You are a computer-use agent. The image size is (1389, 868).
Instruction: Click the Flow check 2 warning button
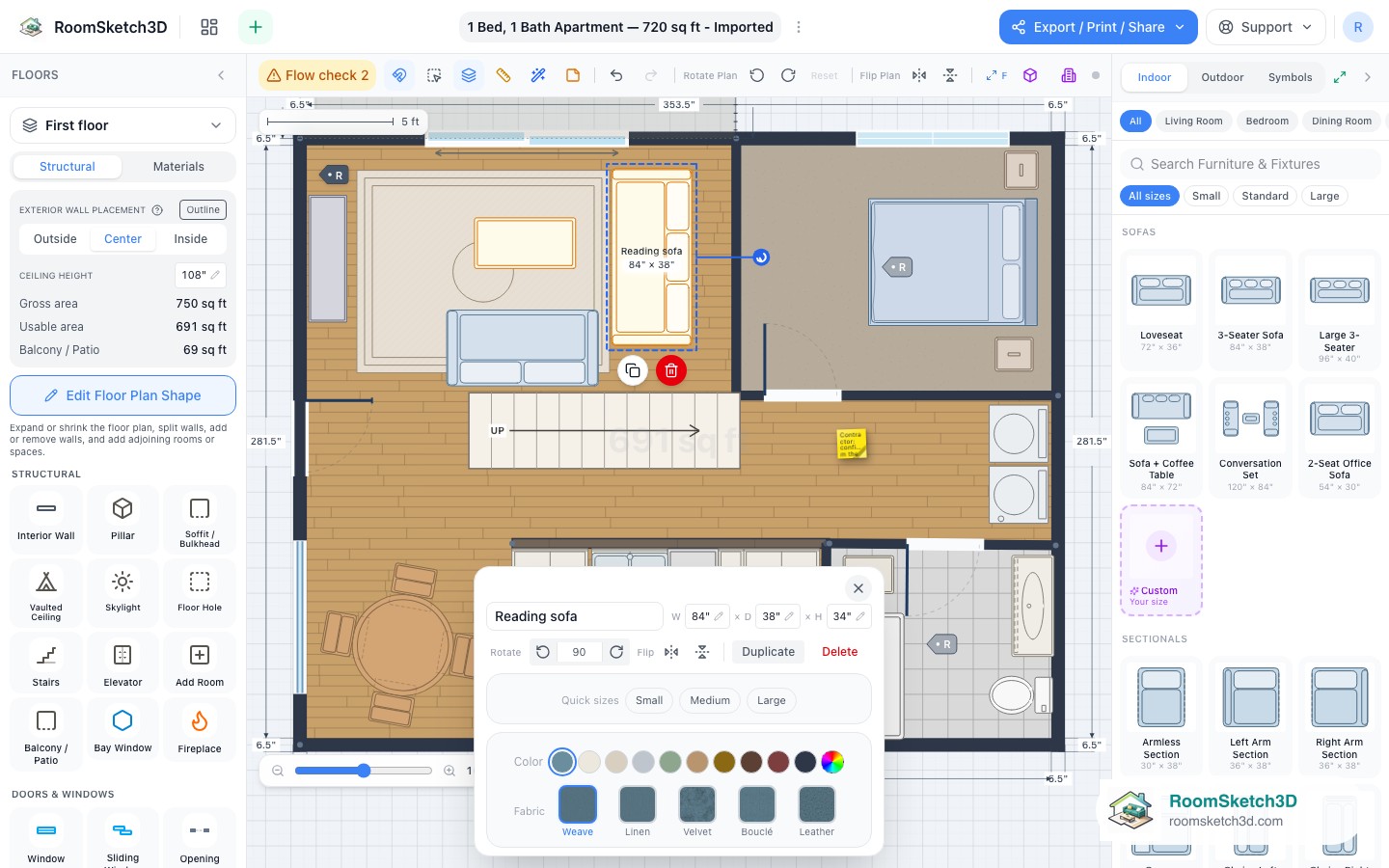tap(318, 75)
